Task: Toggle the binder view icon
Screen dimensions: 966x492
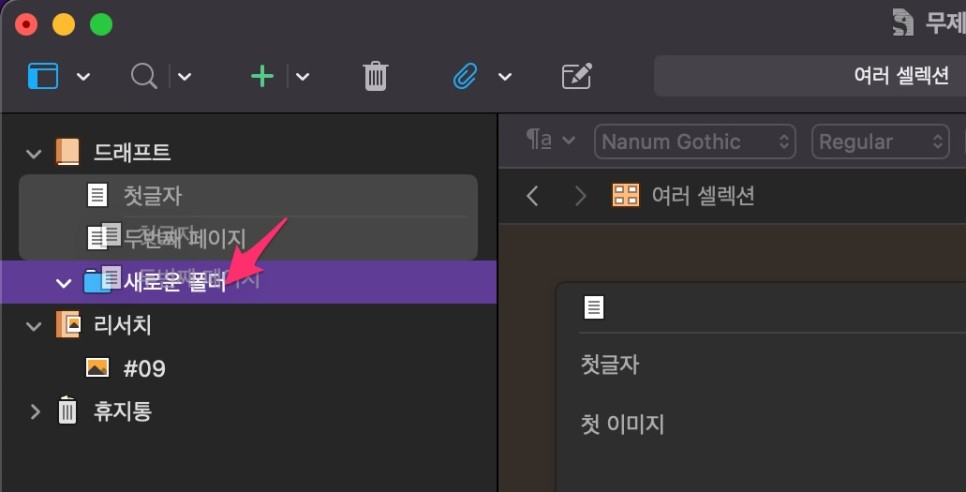Action: 43,76
